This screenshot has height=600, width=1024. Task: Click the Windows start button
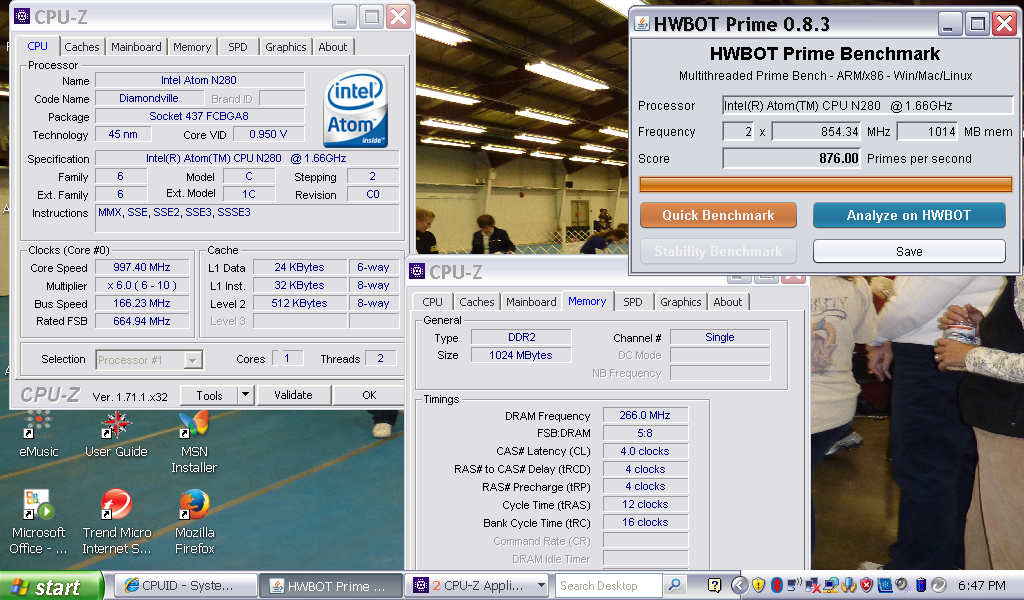51,586
